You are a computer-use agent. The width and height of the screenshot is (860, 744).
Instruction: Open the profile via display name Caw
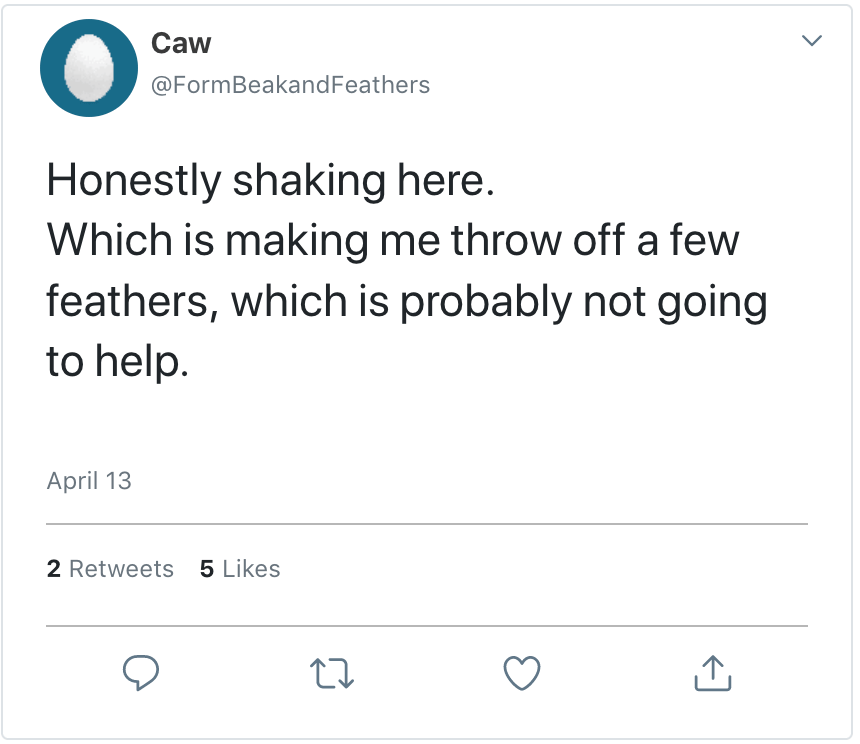coord(181,43)
